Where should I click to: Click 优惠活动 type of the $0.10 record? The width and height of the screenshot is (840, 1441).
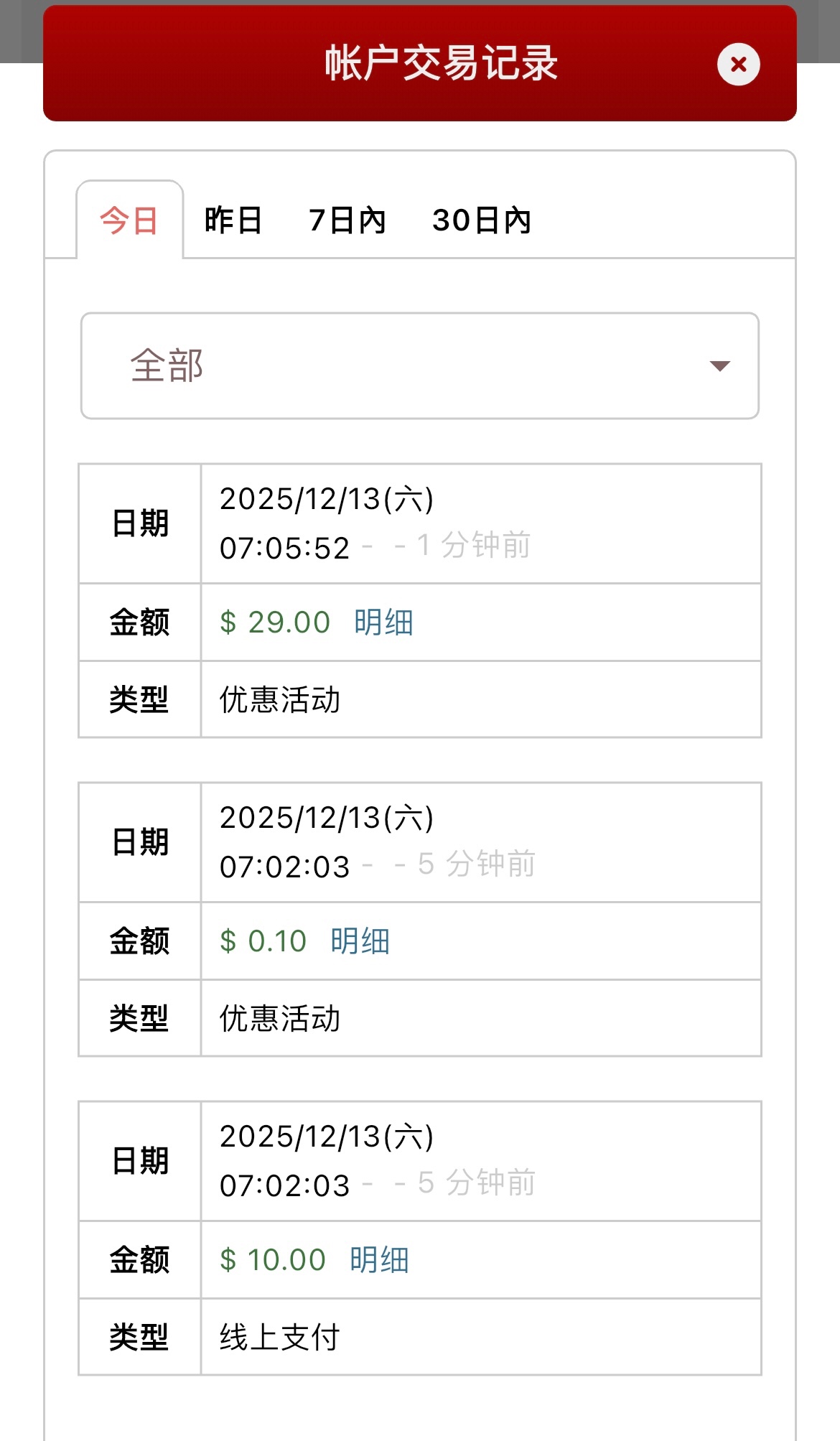click(280, 1018)
